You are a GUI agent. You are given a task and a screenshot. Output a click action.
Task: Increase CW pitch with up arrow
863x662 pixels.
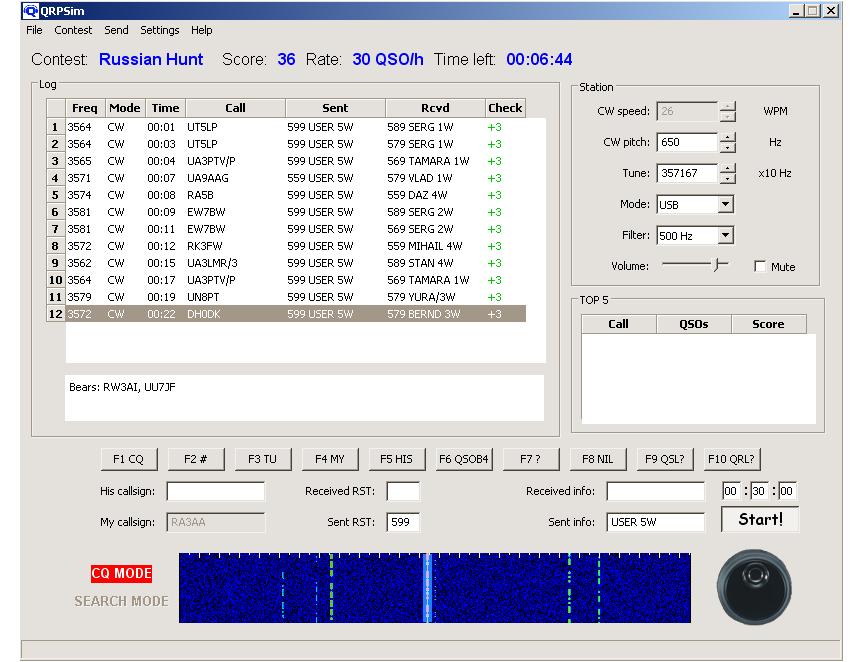(728, 138)
